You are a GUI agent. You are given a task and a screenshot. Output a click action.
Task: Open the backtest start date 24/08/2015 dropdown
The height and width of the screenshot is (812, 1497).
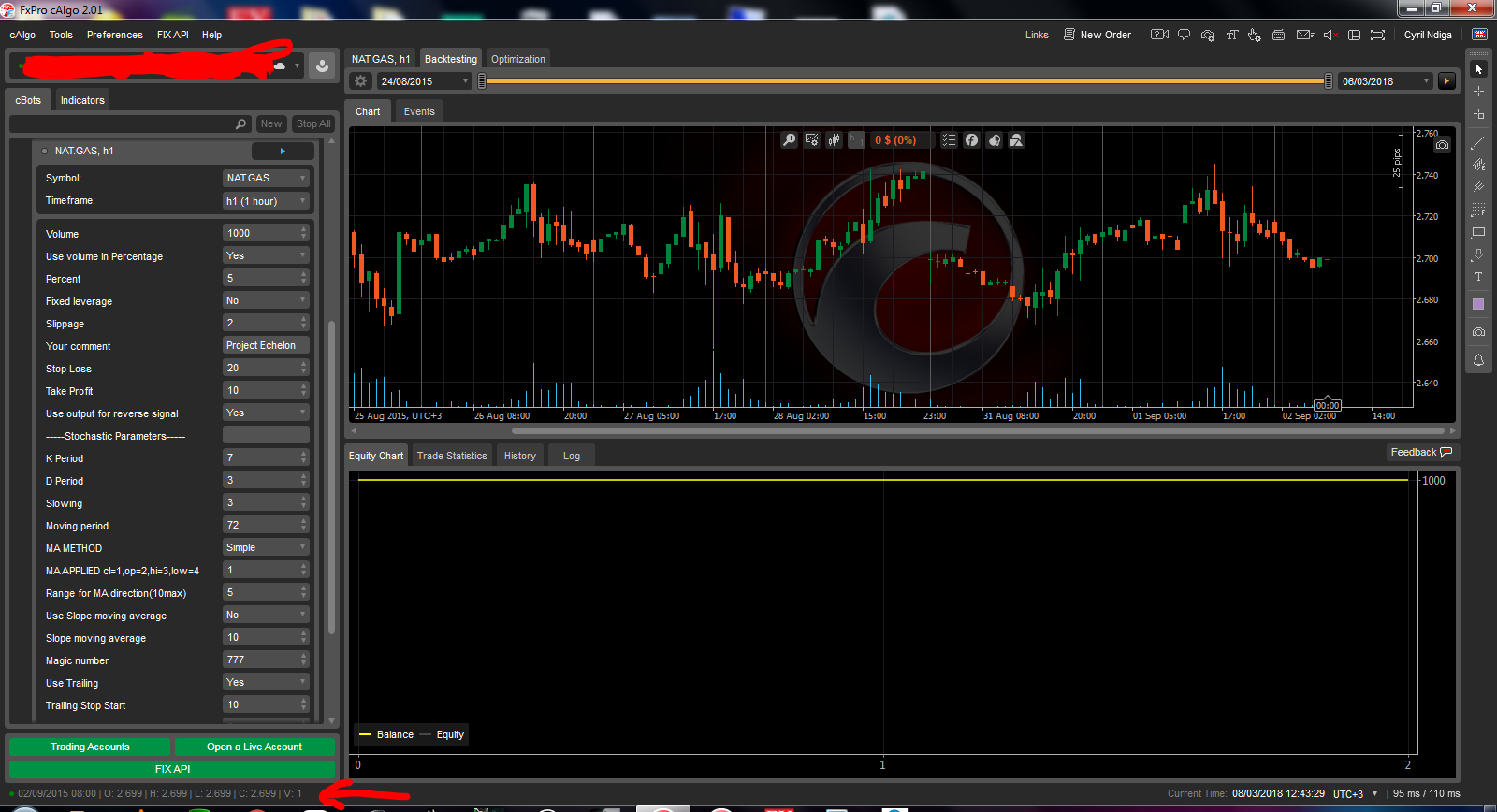[x=424, y=81]
